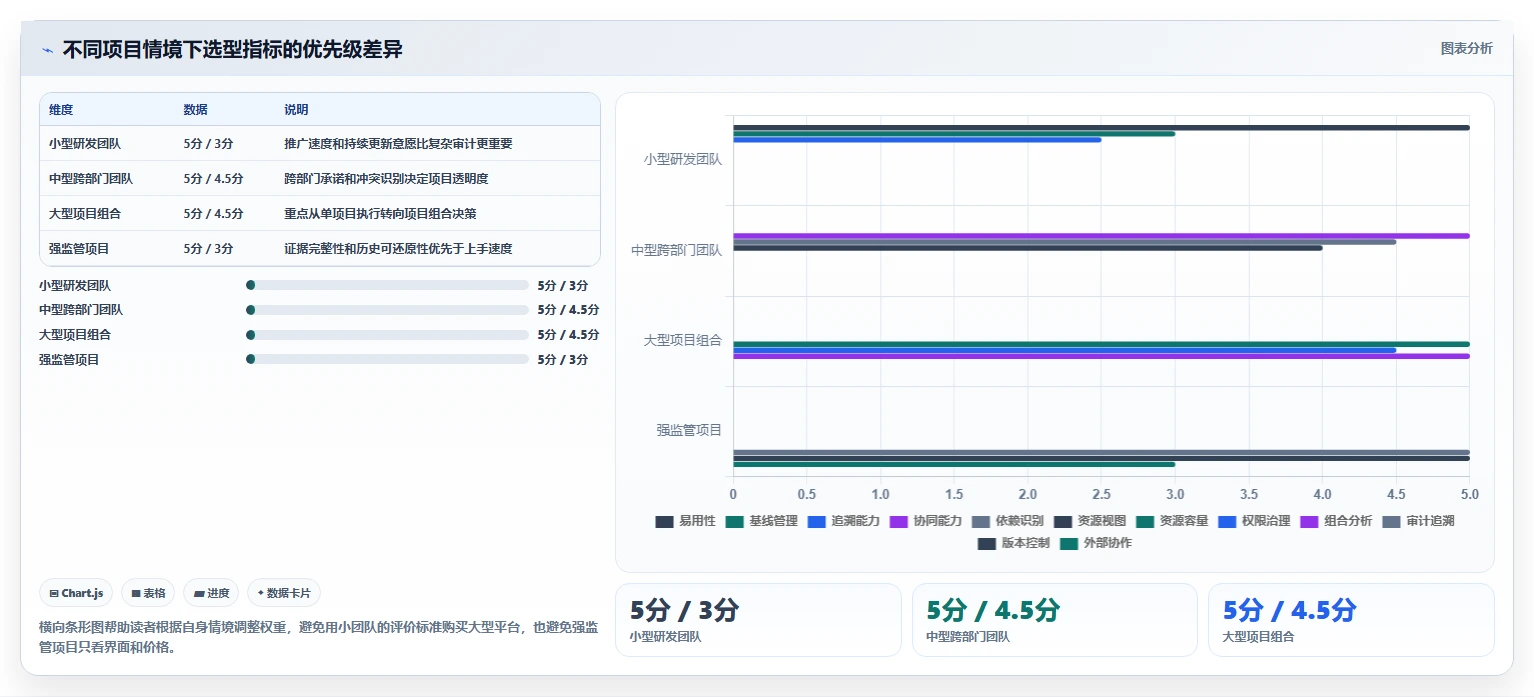Click the 中型跨部门团队 progress bar
The image size is (1534, 697).
point(387,310)
